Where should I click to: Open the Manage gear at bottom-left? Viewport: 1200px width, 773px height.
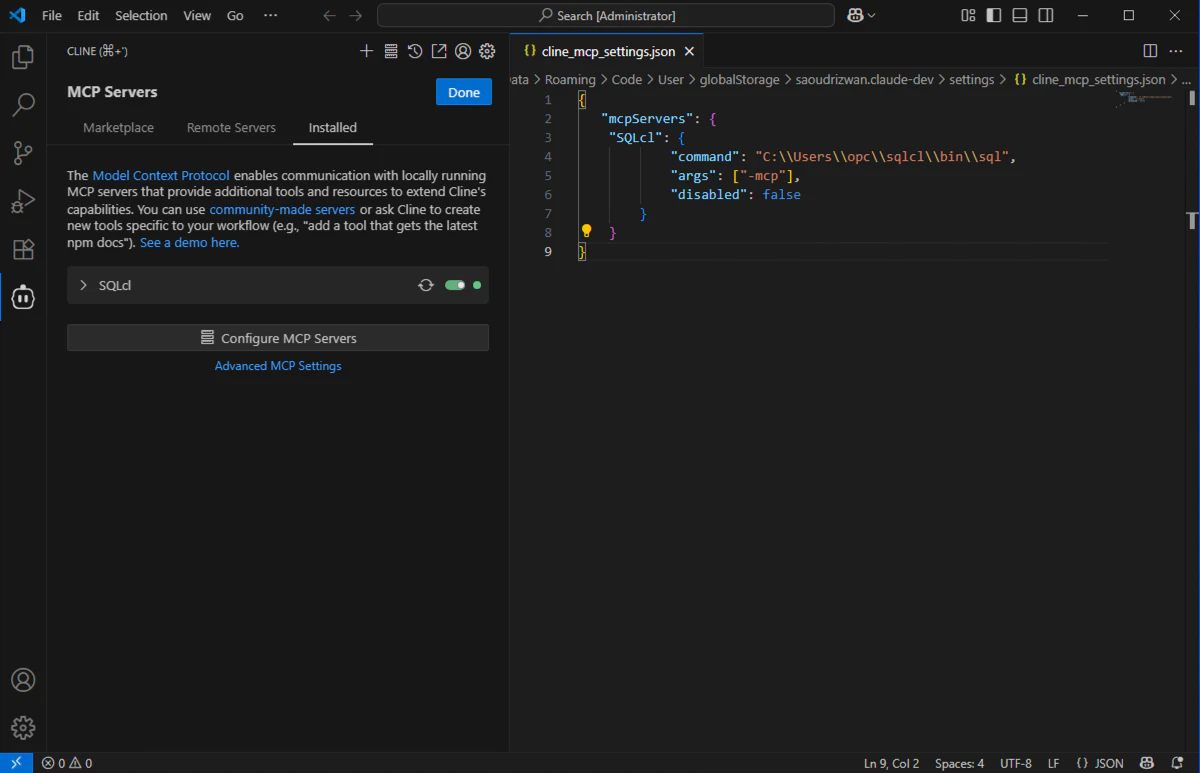pyautogui.click(x=23, y=728)
